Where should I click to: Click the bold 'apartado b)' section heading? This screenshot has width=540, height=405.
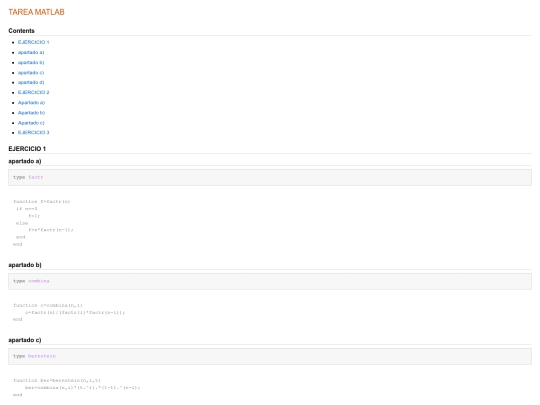pyautogui.click(x=25, y=265)
